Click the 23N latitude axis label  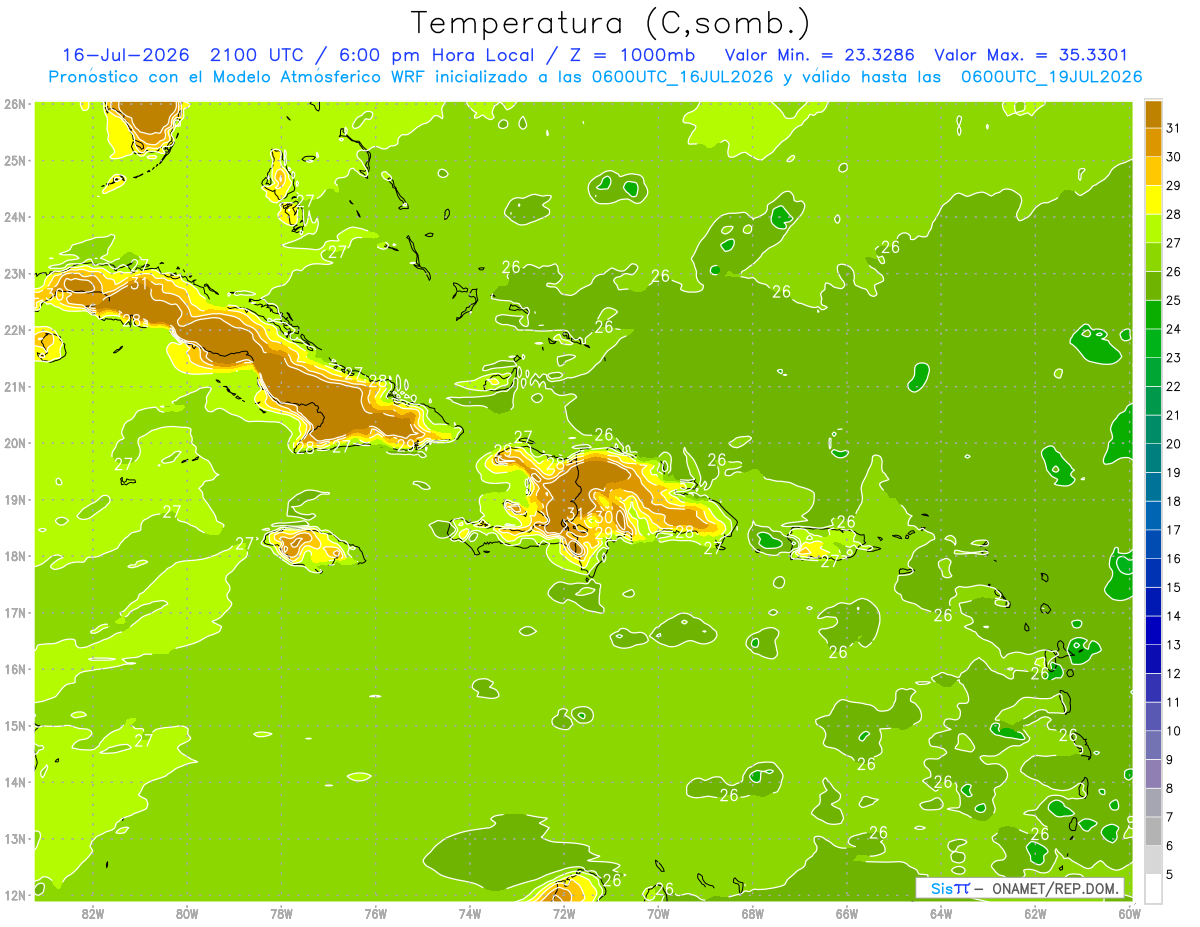[x=15, y=273]
